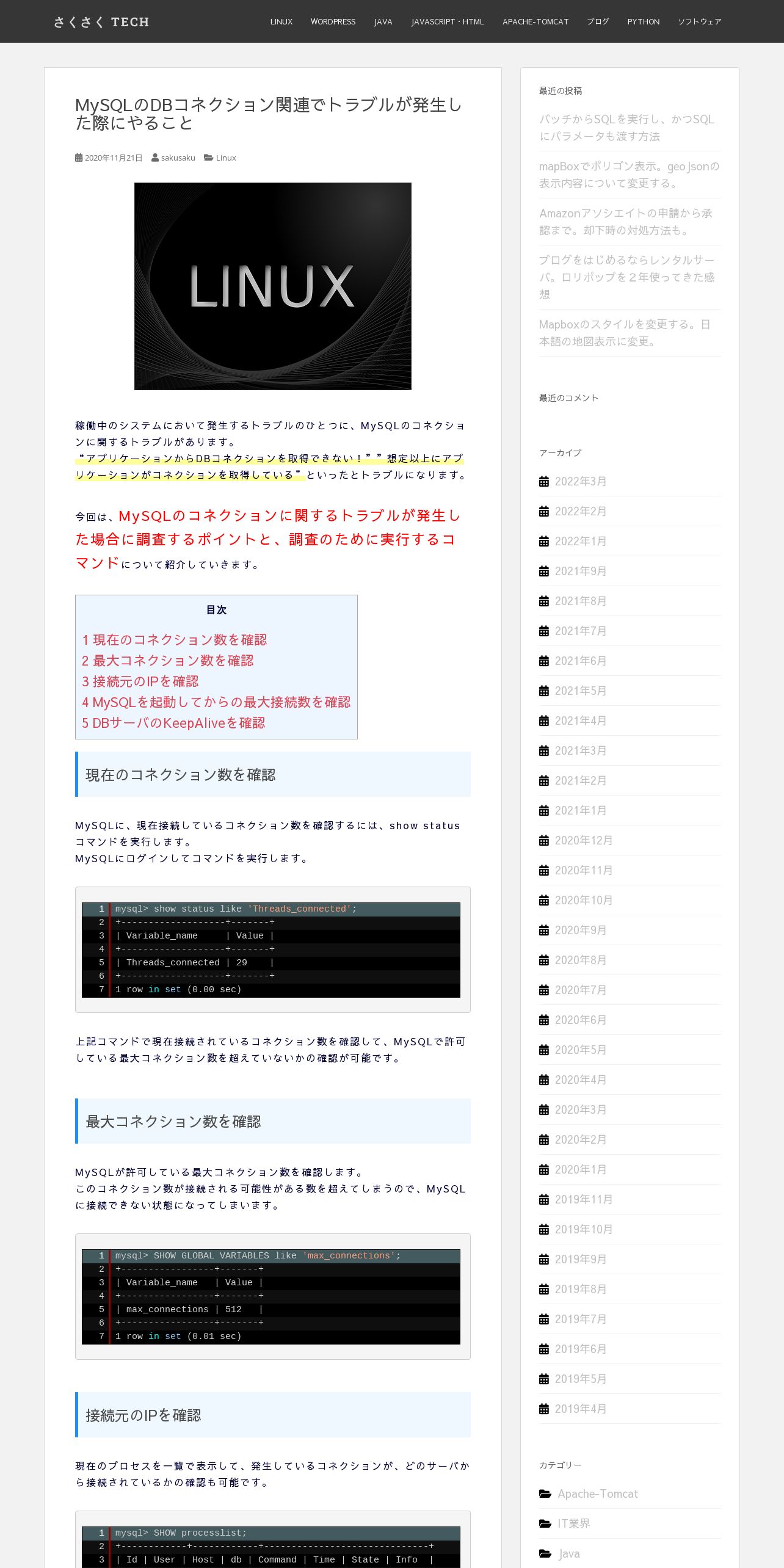
Task: Click folder icon beside Apache-Tomcat category
Action: 545,1494
